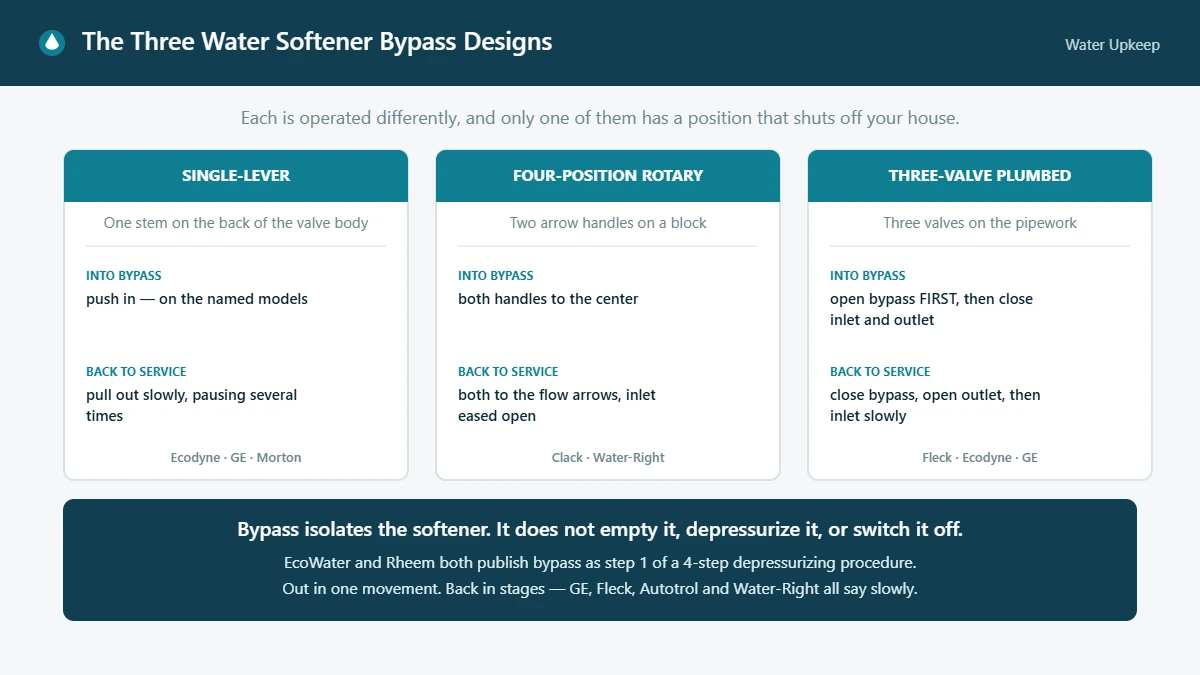1200x675 pixels.
Task: Click BACK TO SERVICE label in Single-Lever card
Action: pos(136,372)
